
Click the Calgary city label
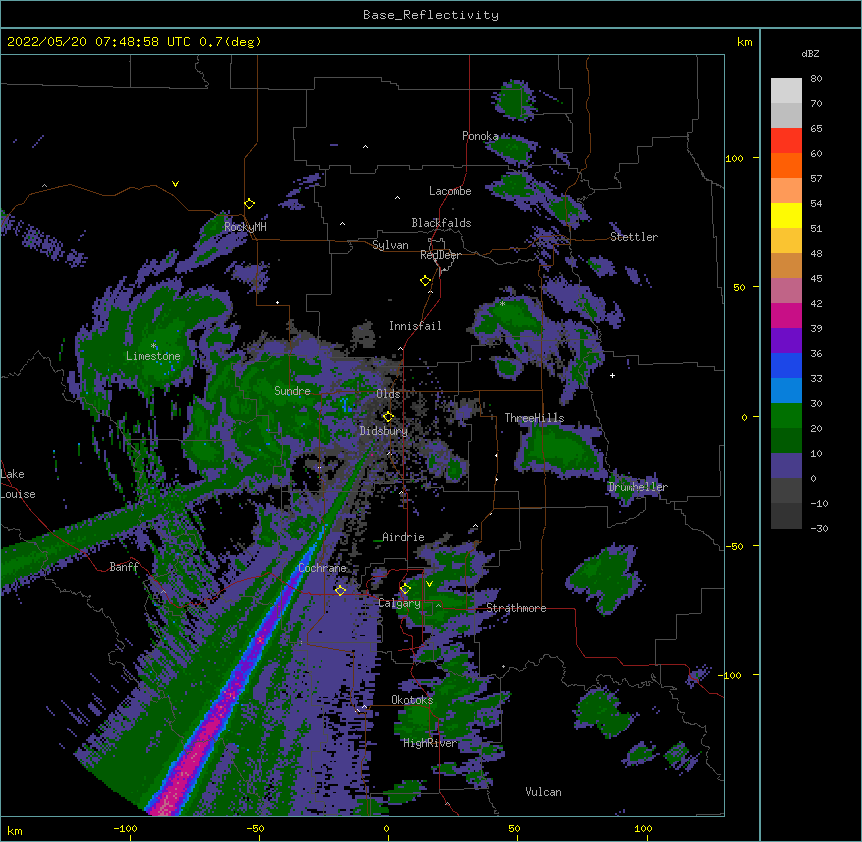(399, 603)
